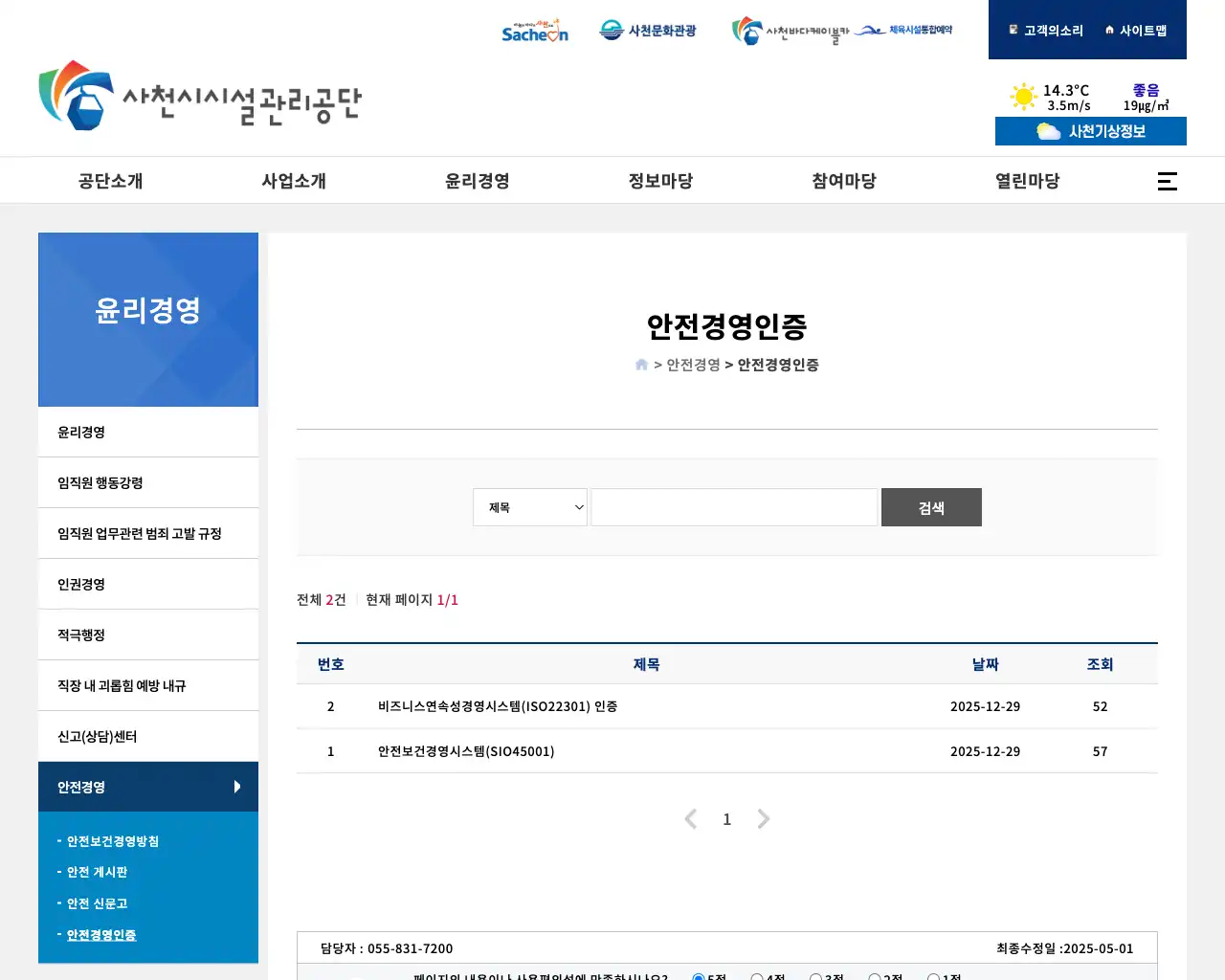Click 안전경영 in the breadcrumb
The width and height of the screenshot is (1225, 980).
pyautogui.click(x=693, y=365)
